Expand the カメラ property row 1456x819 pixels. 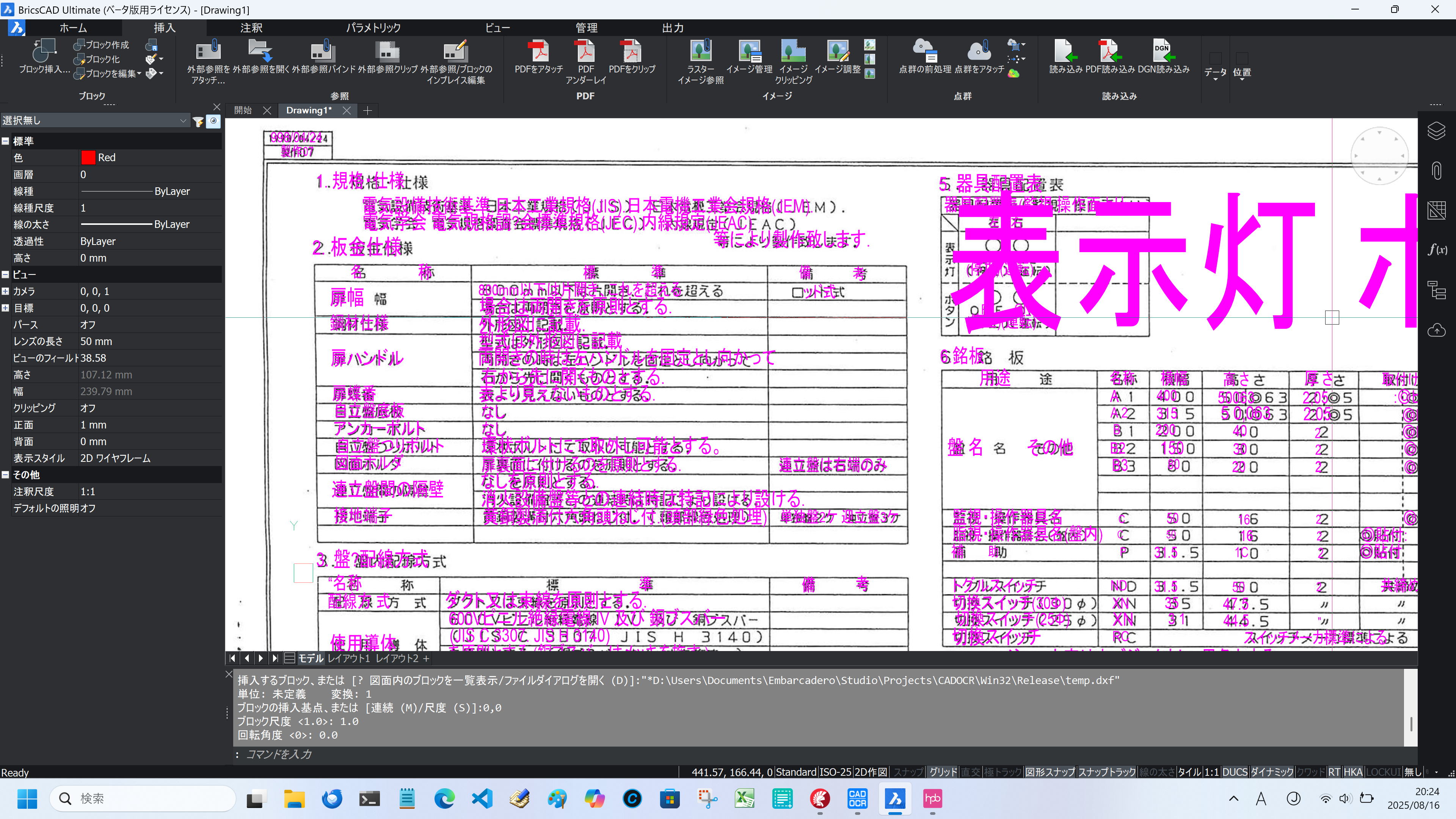pyautogui.click(x=6, y=292)
